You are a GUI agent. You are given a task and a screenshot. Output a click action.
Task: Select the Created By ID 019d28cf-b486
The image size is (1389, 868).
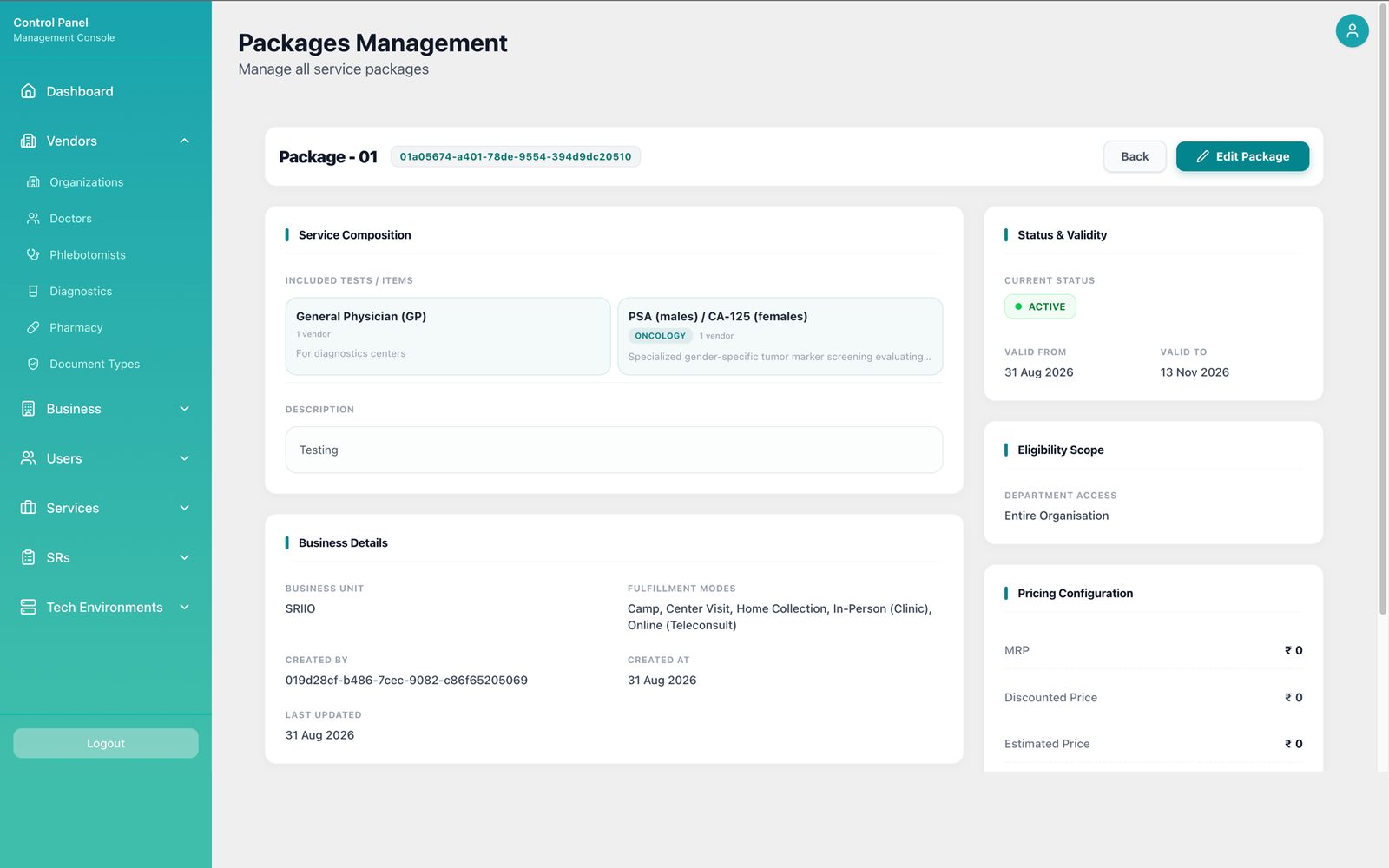click(406, 681)
